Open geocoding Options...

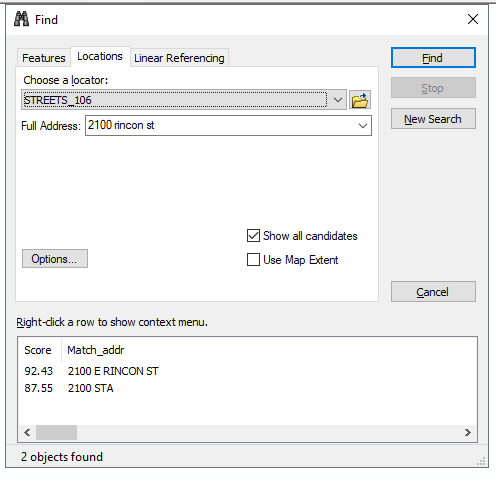55,259
